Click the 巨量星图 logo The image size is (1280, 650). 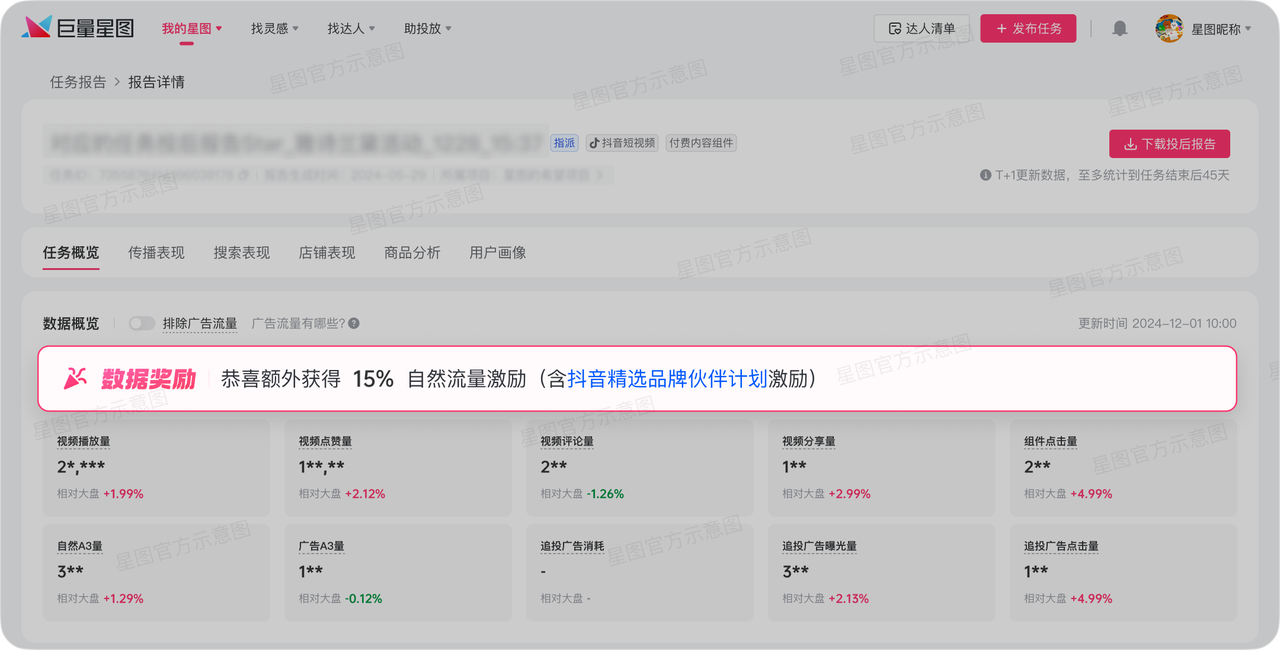click(78, 28)
